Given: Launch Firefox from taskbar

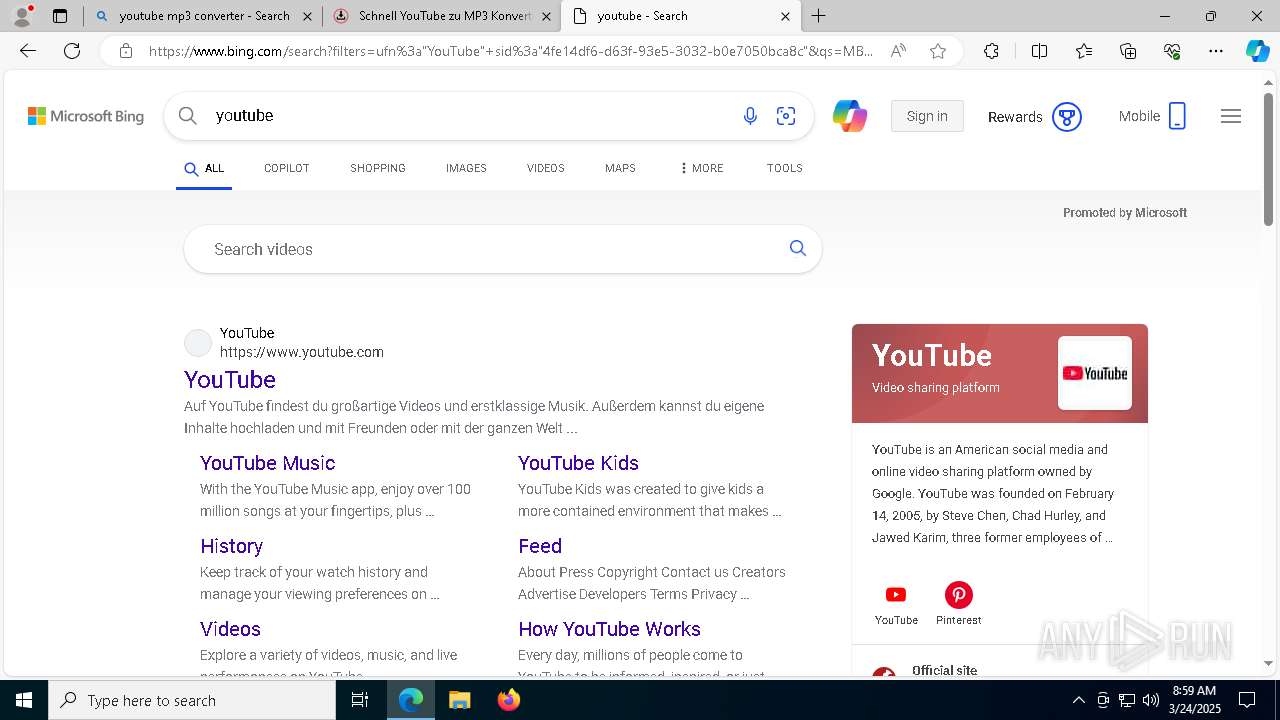Looking at the screenshot, I should (509, 700).
